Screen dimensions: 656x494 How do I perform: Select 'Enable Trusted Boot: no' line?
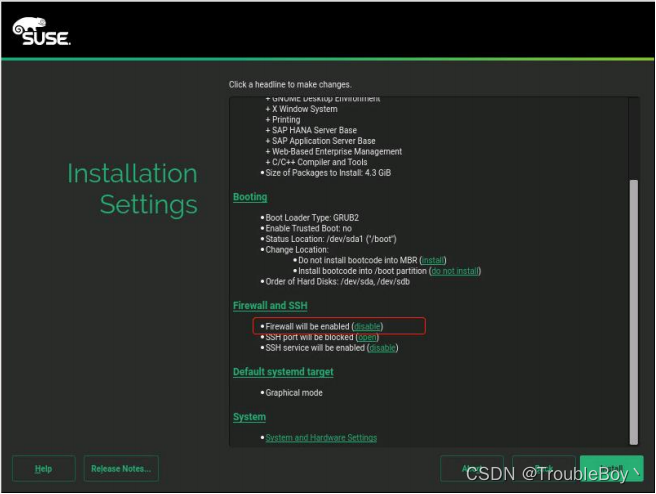(308, 228)
